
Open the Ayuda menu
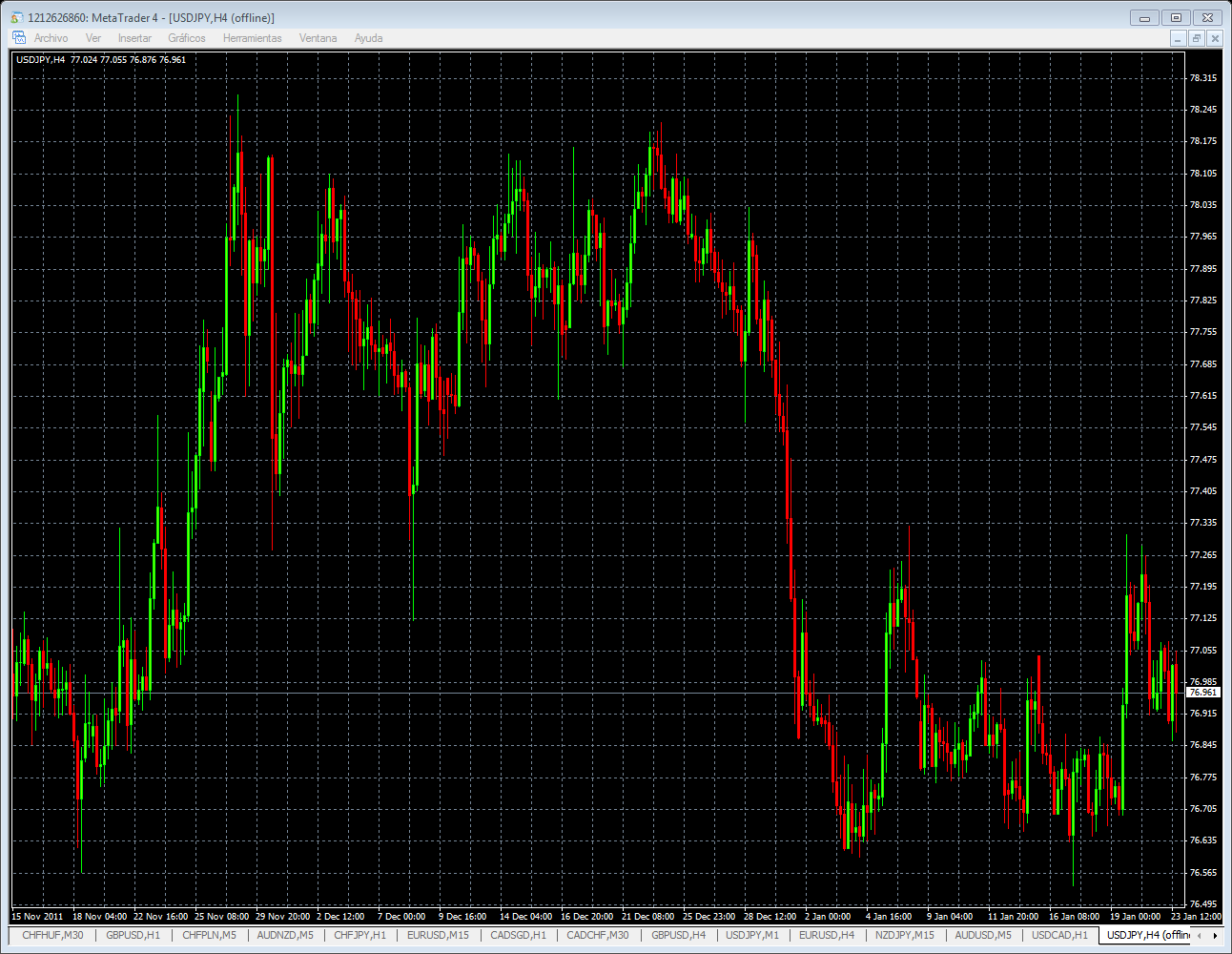[368, 38]
